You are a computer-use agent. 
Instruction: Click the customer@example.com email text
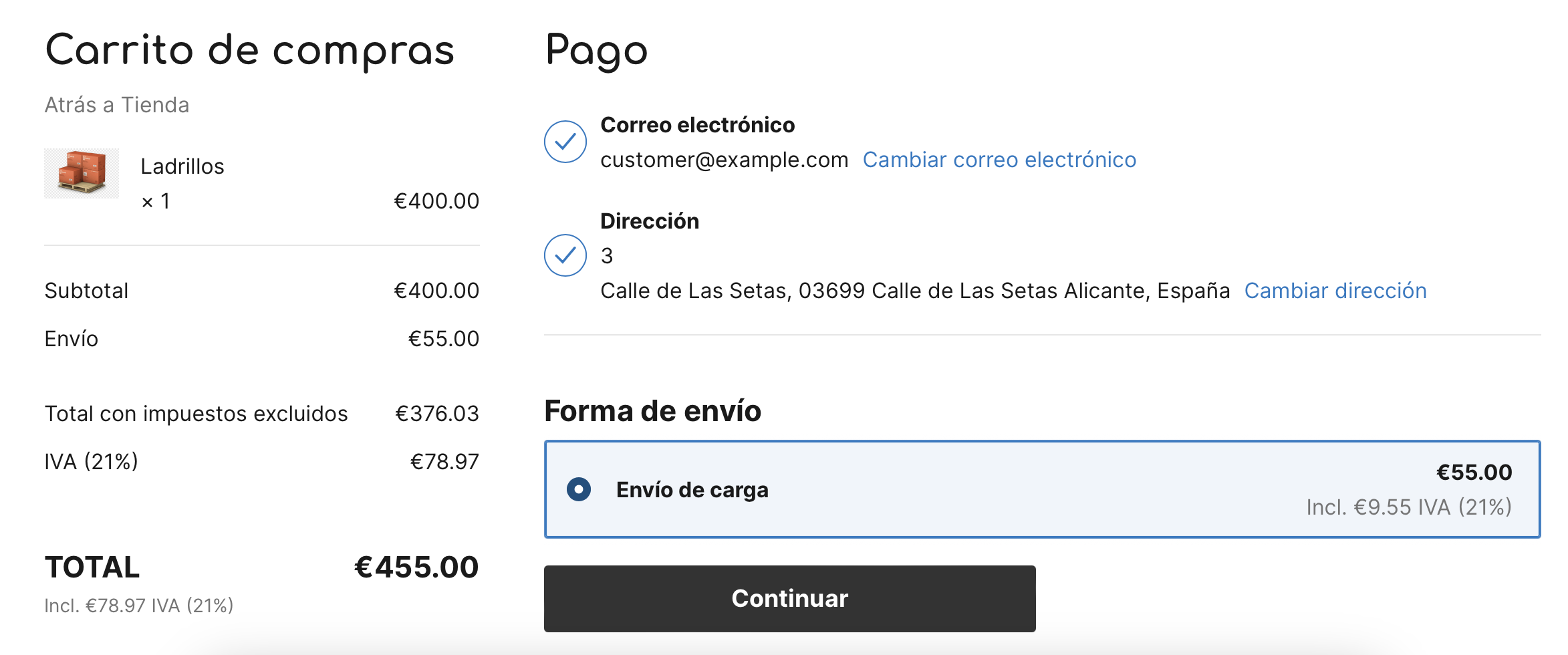click(x=725, y=160)
